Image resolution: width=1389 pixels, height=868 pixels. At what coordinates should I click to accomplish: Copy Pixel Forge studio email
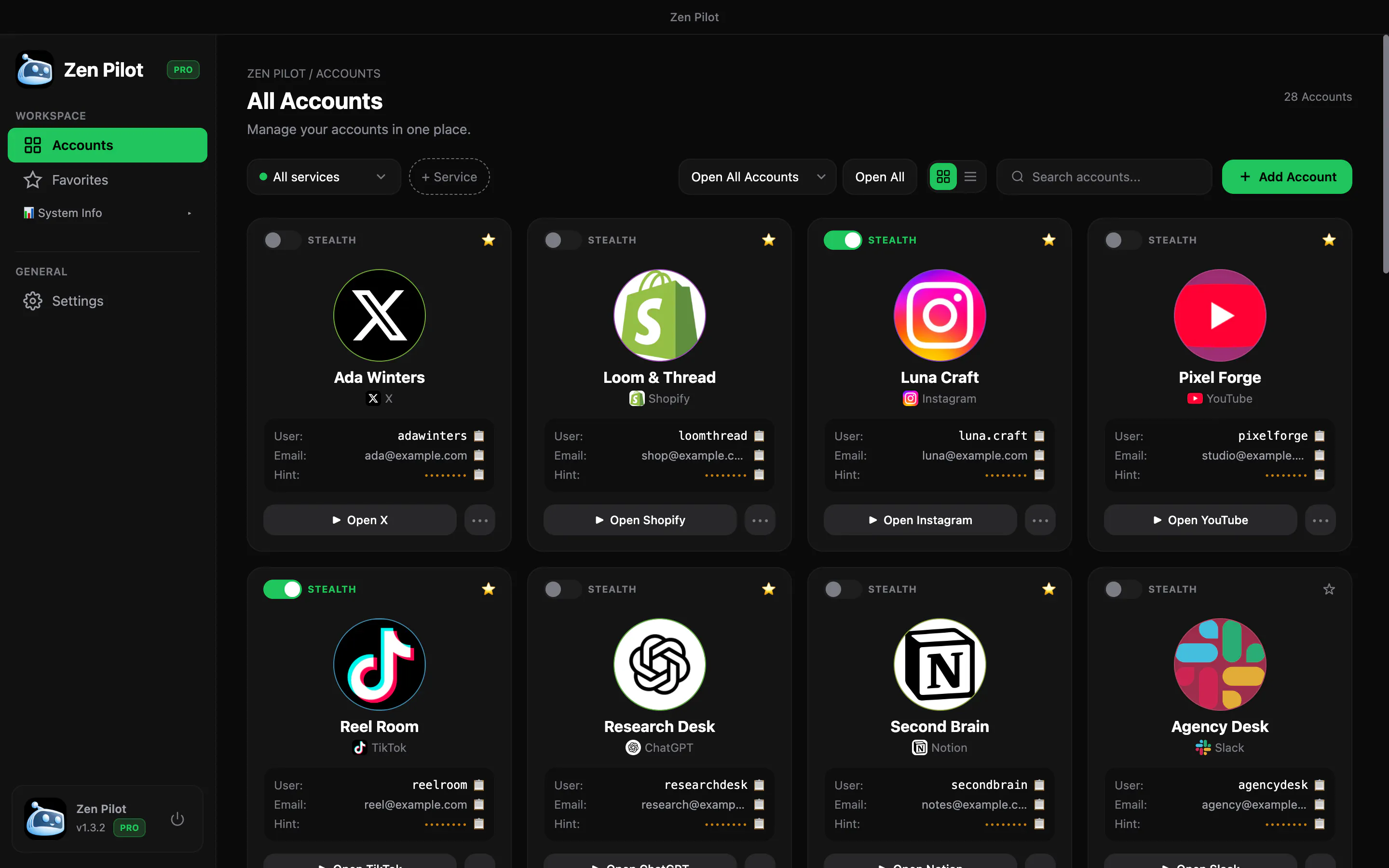[1319, 455]
